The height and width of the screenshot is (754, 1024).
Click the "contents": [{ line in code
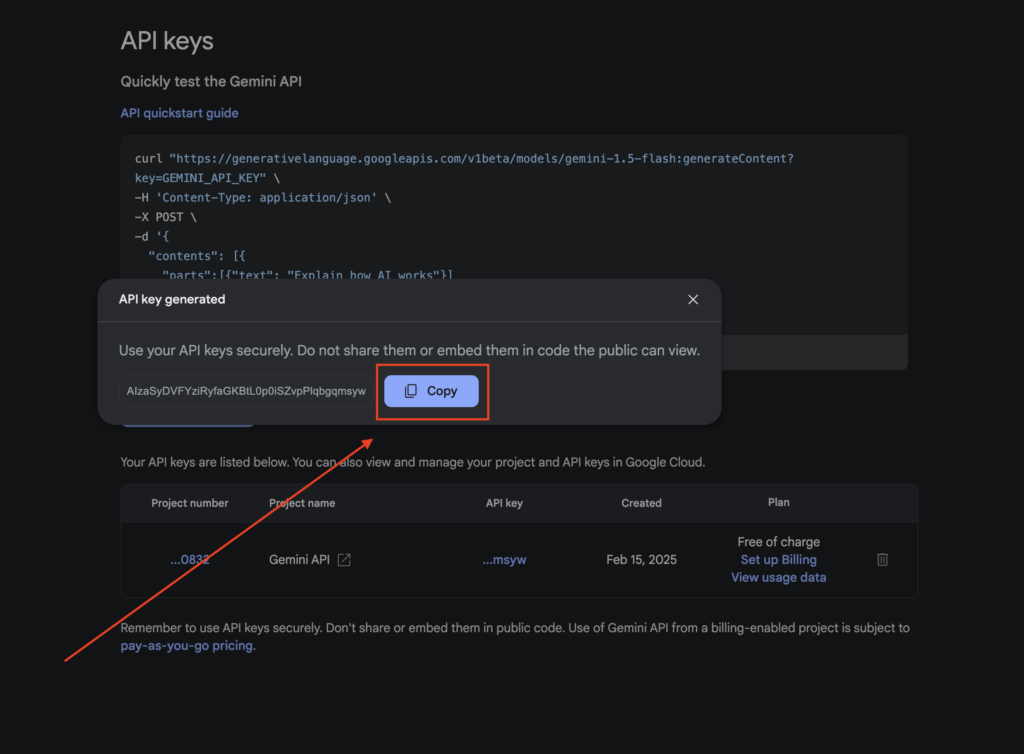coord(197,256)
